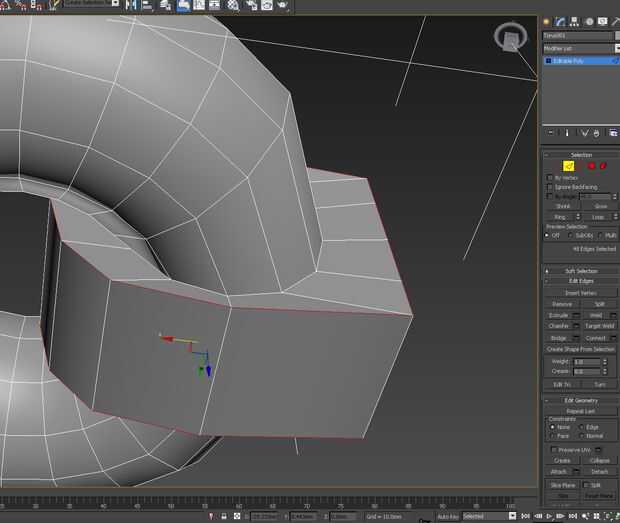Open the Hierarchy command panel tab
Viewport: 620px width, 523px height.
573,21
